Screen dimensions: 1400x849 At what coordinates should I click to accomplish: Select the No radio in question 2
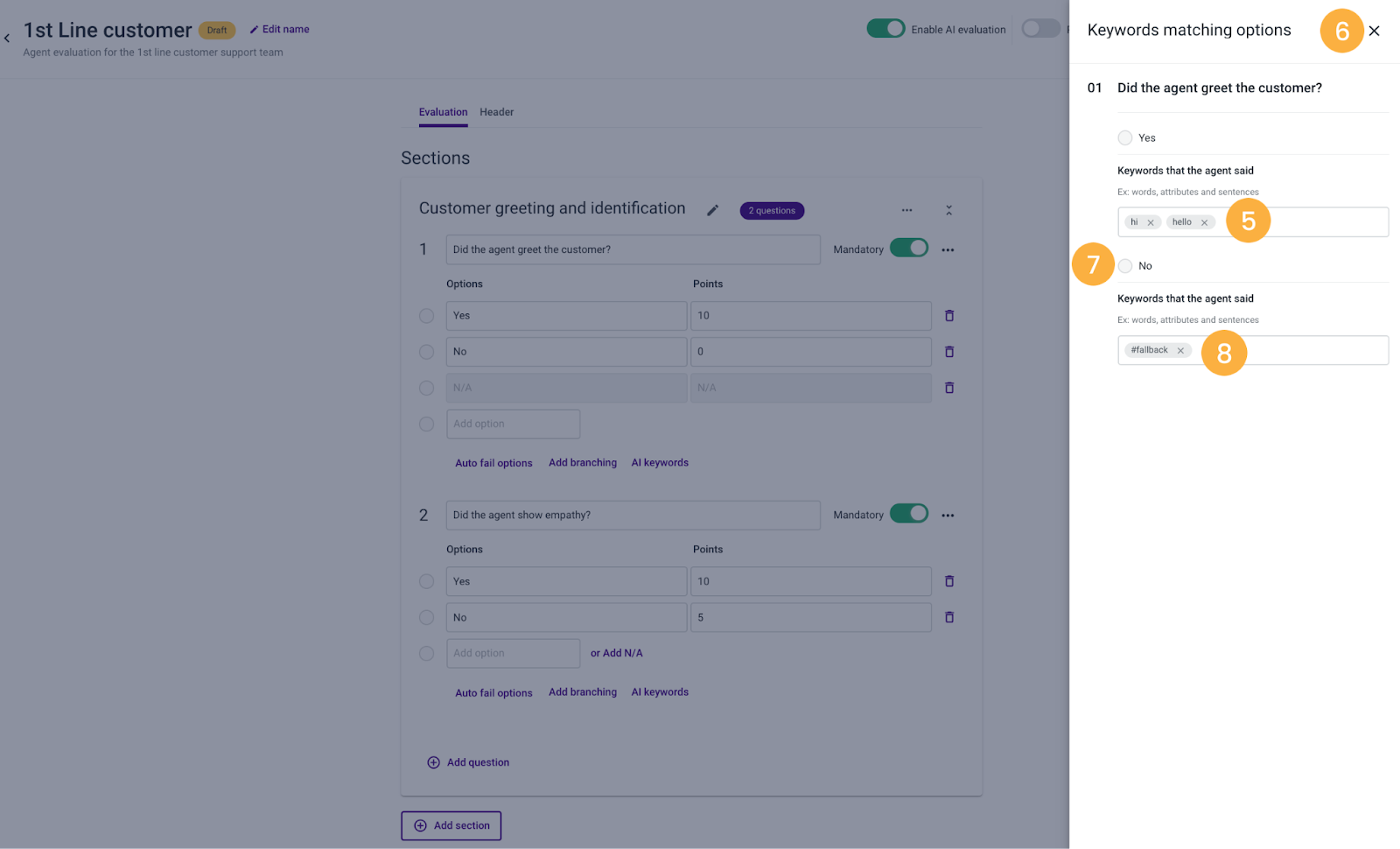pyautogui.click(x=426, y=617)
